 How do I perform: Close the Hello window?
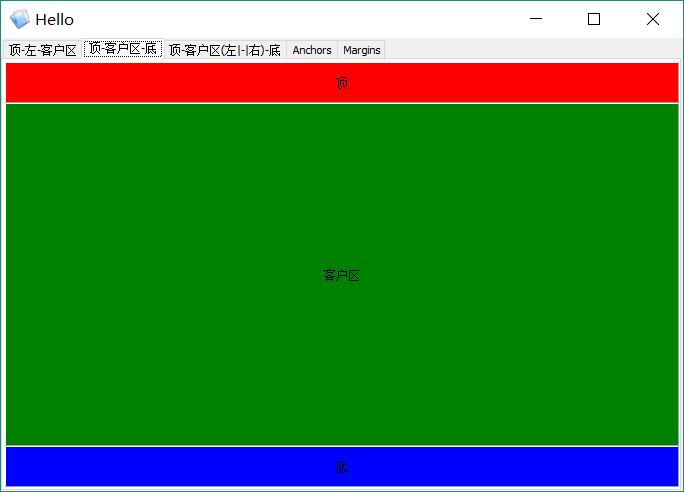tap(653, 19)
